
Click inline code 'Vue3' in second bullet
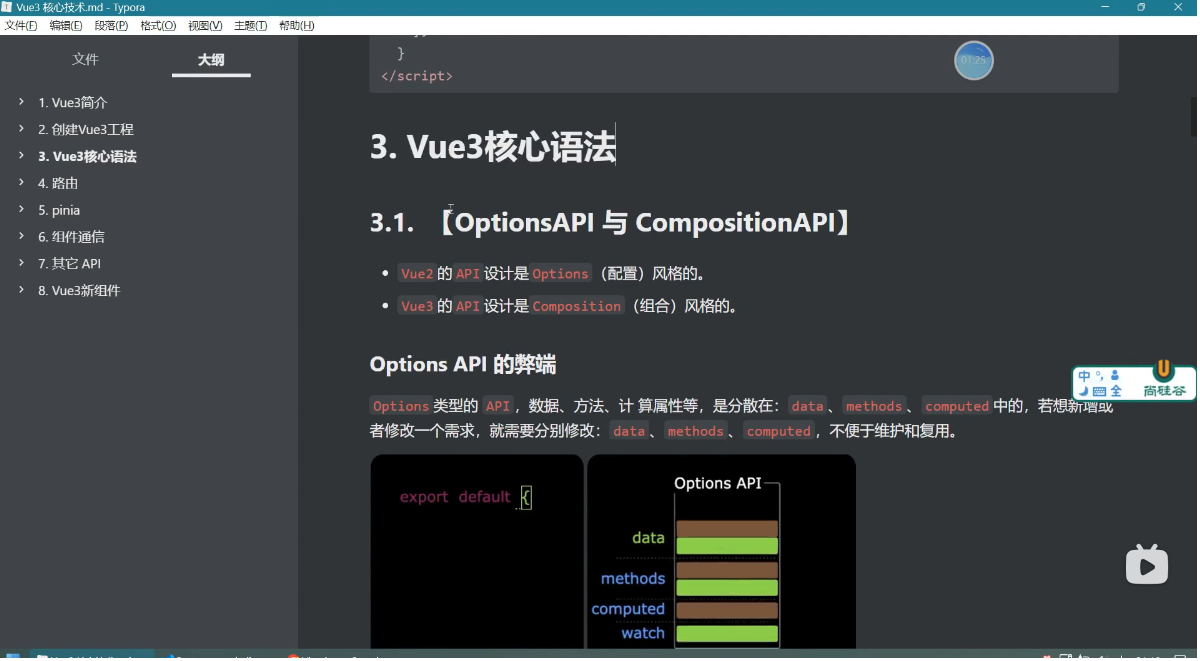click(x=416, y=306)
